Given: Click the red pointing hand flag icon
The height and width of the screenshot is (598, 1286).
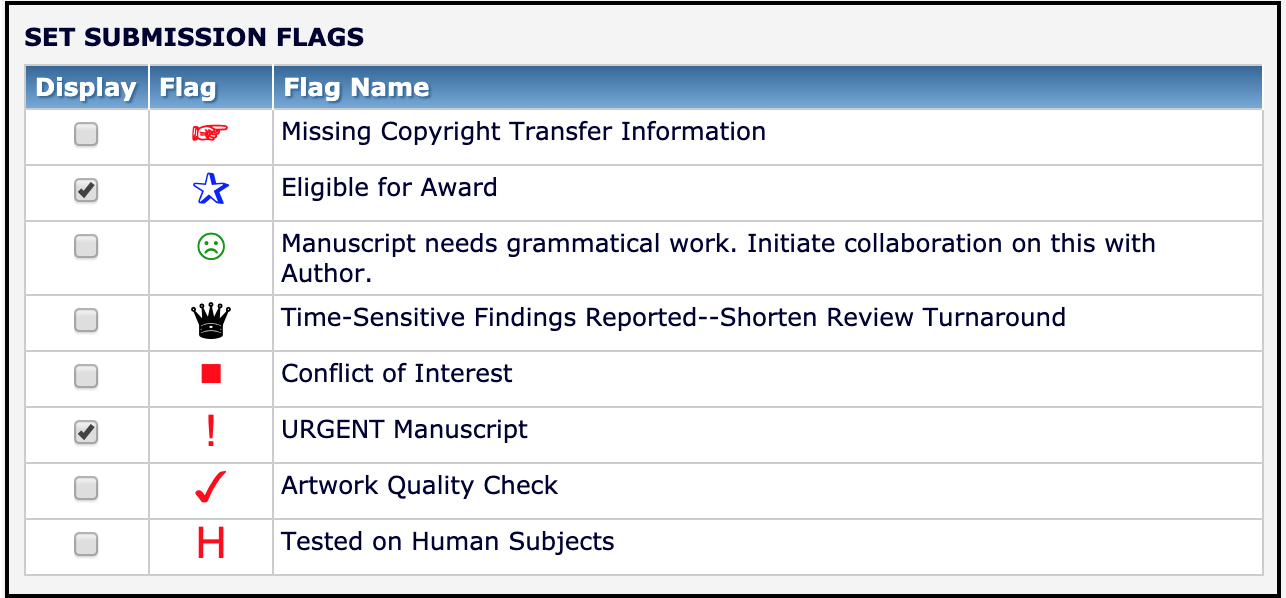Looking at the screenshot, I should click(x=210, y=133).
